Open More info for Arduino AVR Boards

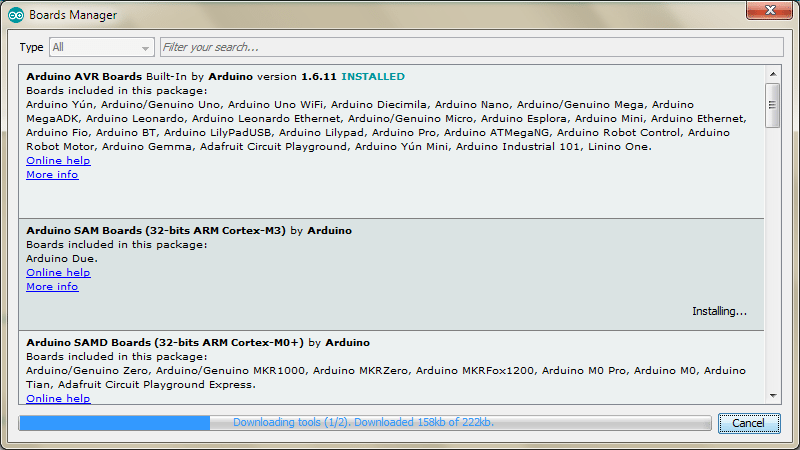tap(52, 175)
